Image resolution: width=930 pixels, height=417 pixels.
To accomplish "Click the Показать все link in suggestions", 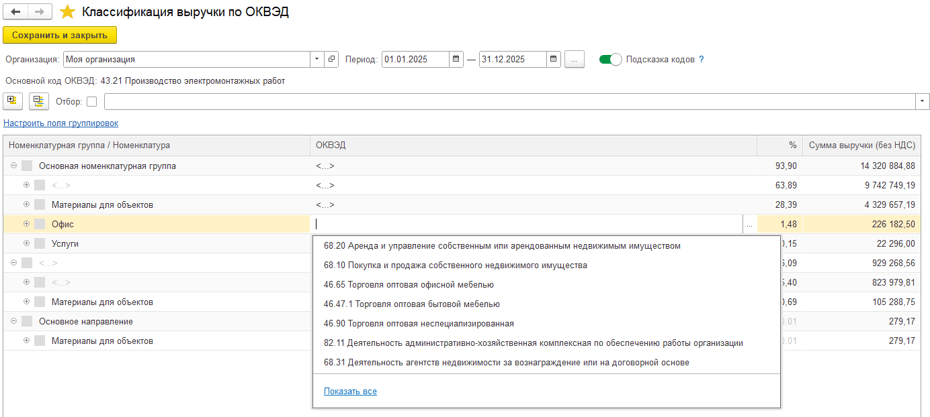I will tap(350, 391).
